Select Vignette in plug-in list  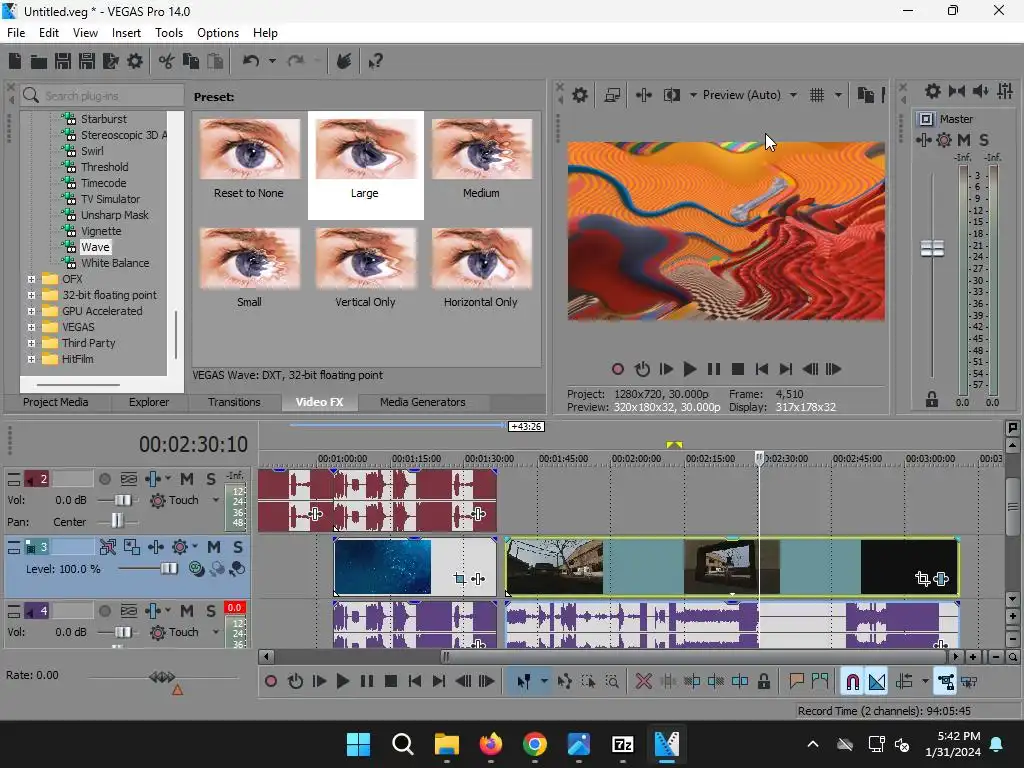(x=101, y=231)
